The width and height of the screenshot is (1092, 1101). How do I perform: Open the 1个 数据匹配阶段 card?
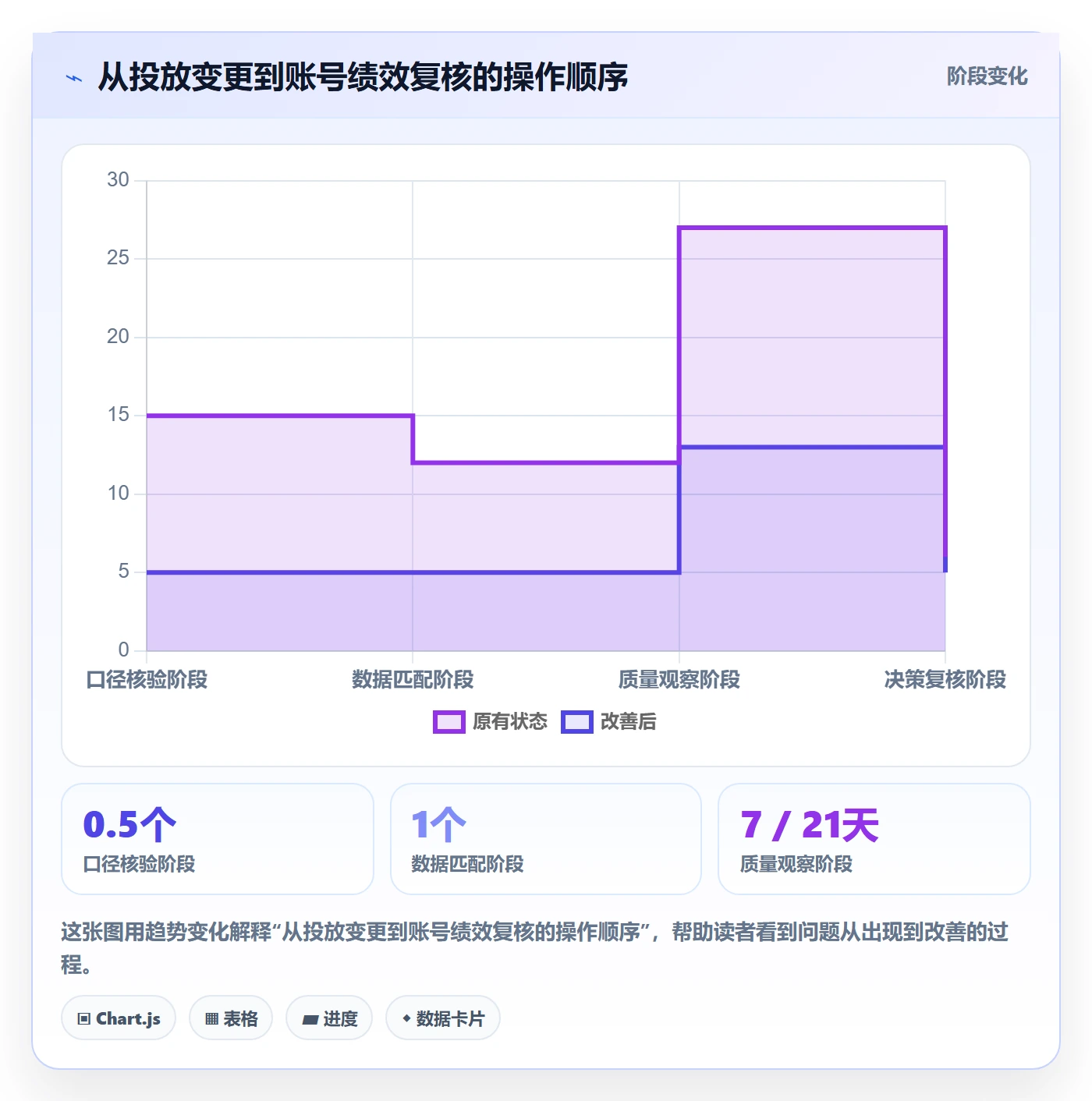tap(546, 839)
